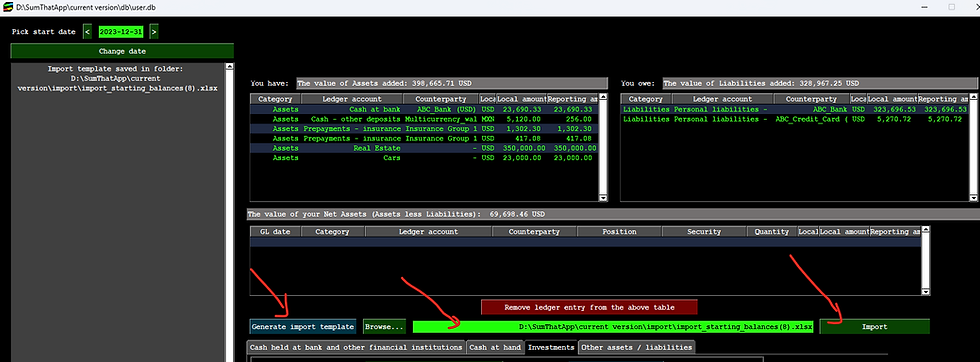This screenshot has height=362, width=980.
Task: Click assets table scrollbar up arrow
Action: 602,97
